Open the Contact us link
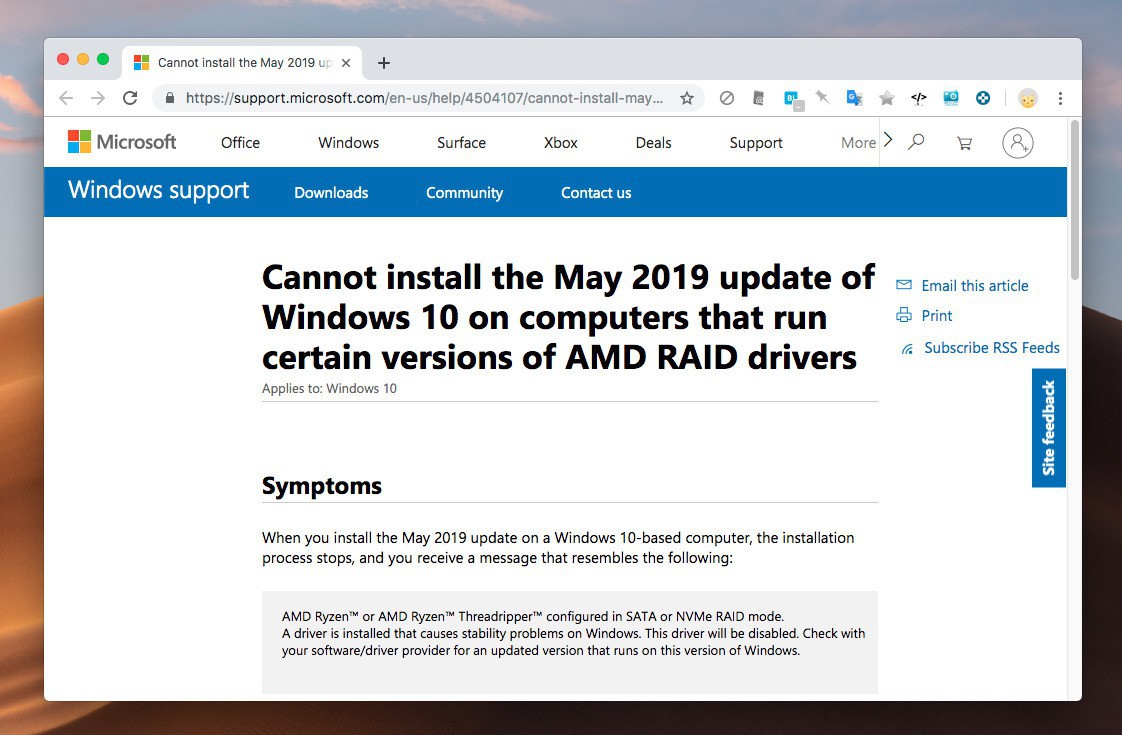1122x735 pixels. pyautogui.click(x=596, y=193)
